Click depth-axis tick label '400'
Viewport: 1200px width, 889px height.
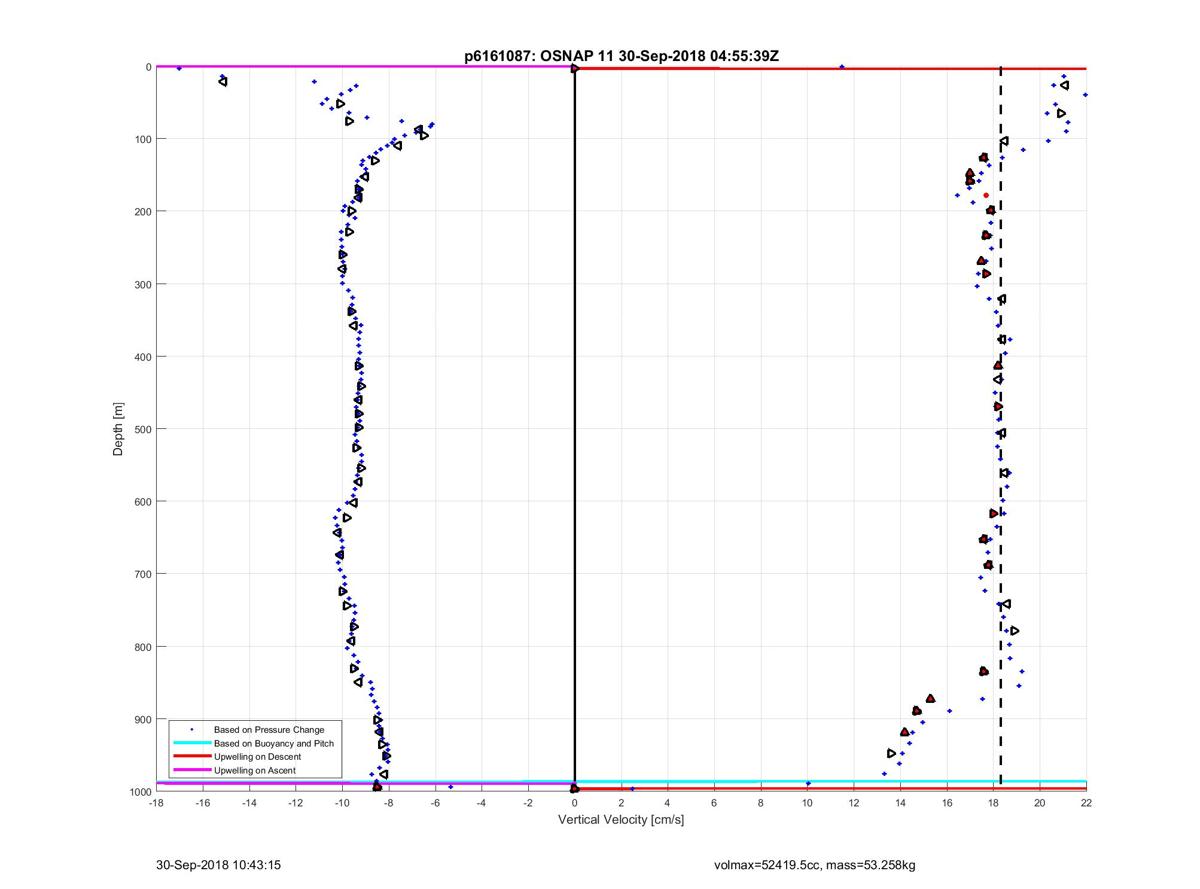(141, 357)
